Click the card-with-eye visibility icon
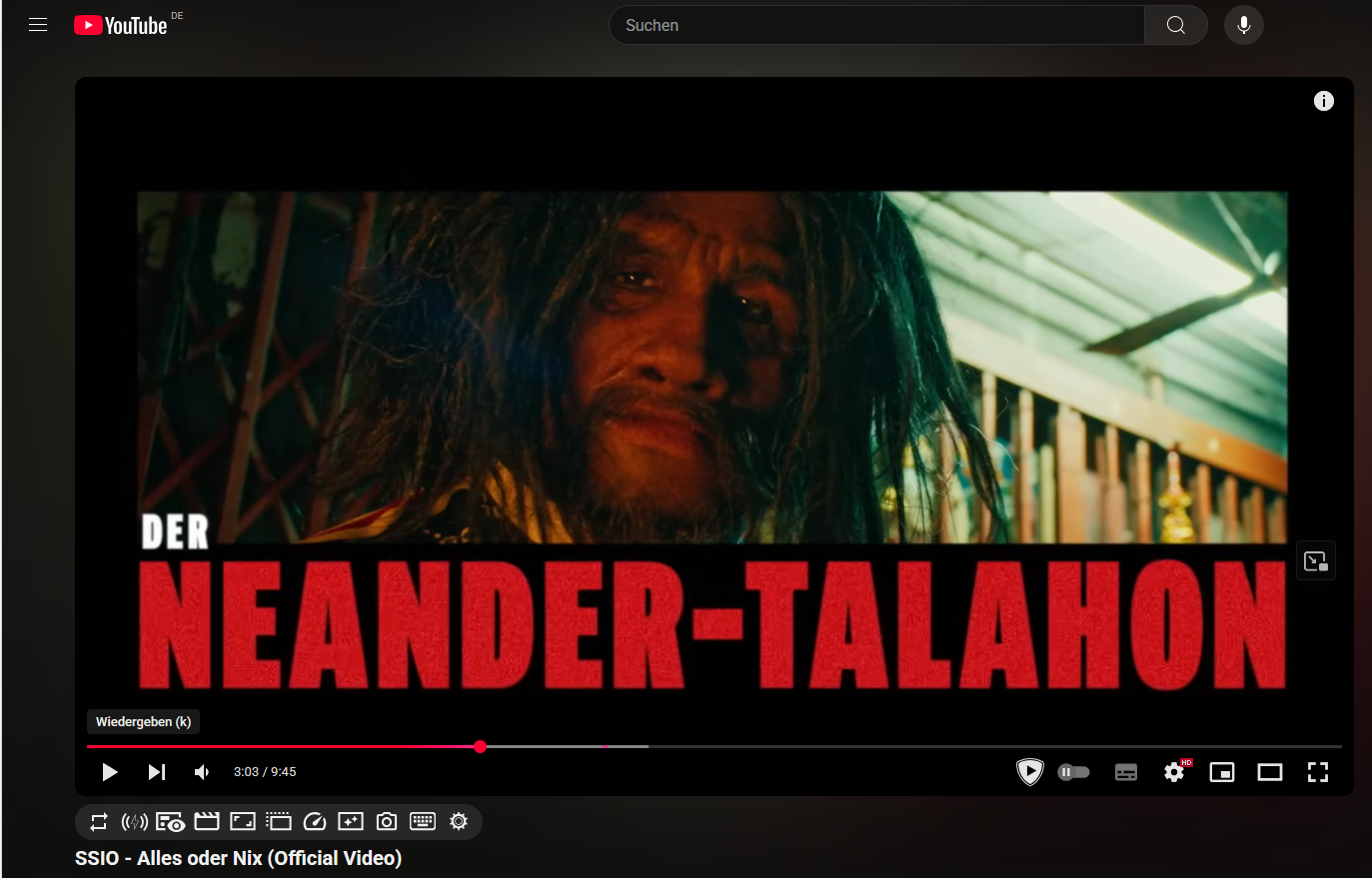Image resolution: width=1372 pixels, height=878 pixels. (171, 822)
